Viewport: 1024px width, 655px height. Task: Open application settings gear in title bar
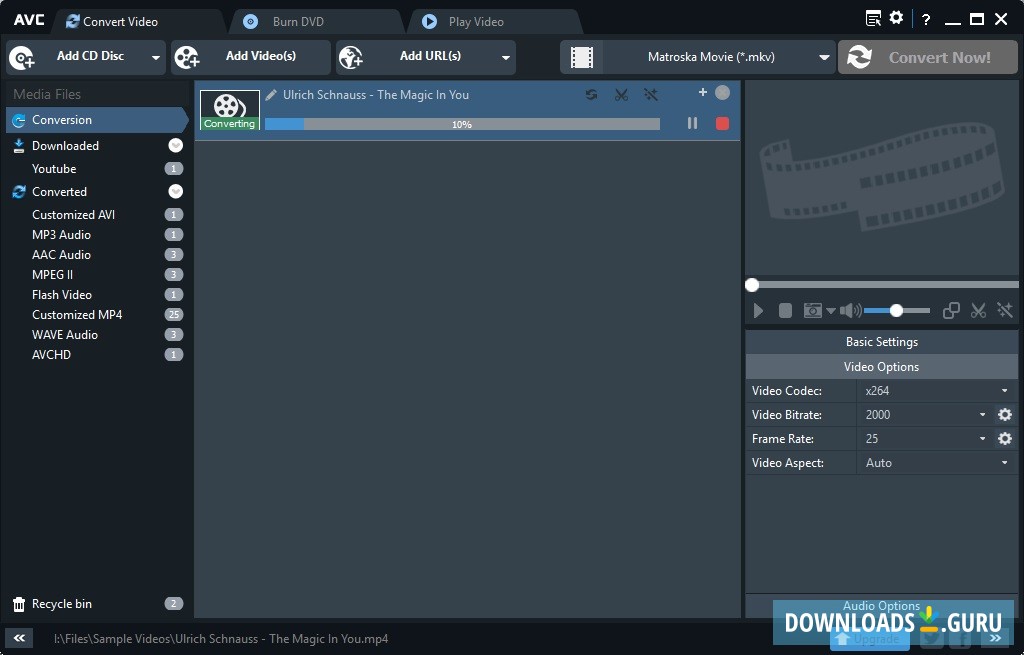point(895,17)
